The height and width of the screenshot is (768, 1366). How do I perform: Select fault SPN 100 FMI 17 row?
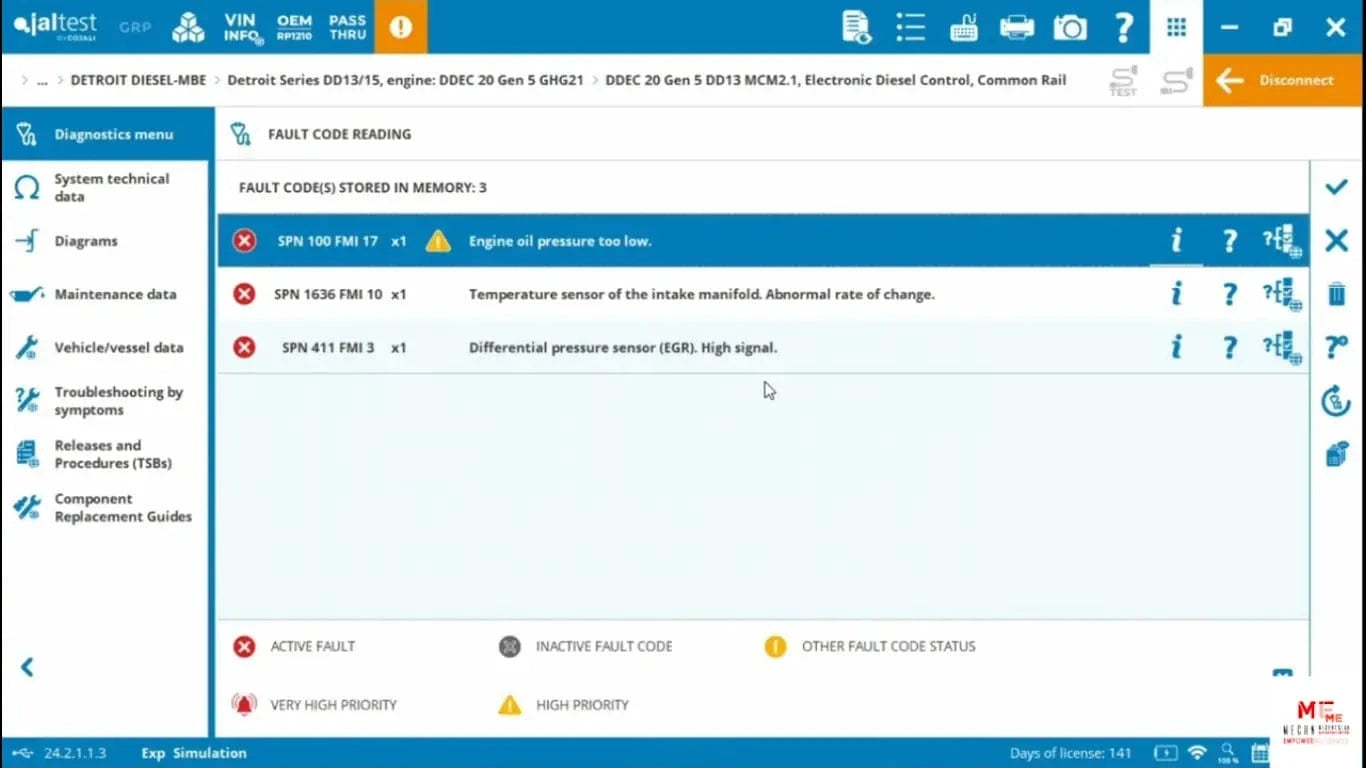point(763,241)
